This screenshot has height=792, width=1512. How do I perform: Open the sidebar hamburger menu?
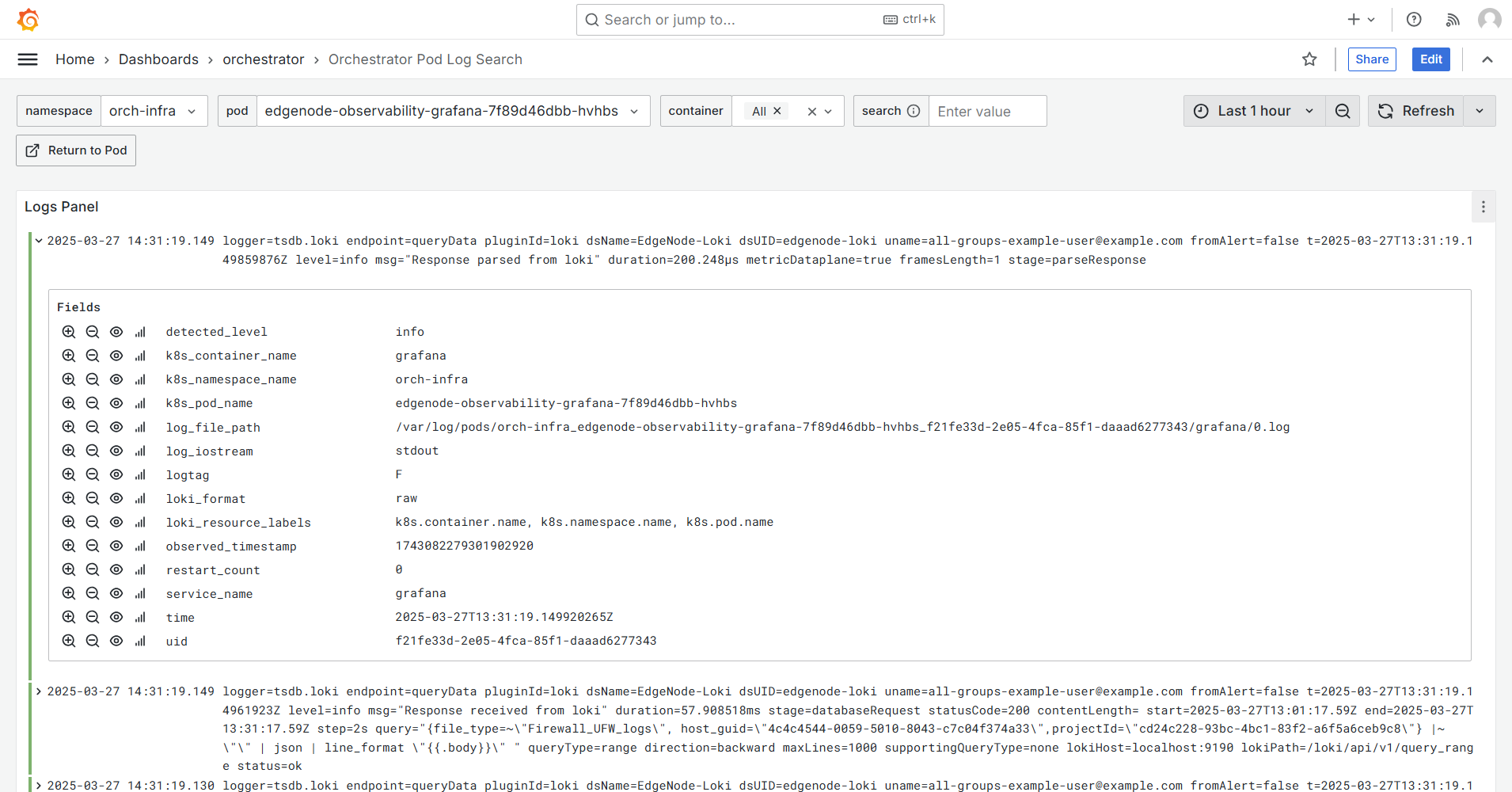pos(28,59)
